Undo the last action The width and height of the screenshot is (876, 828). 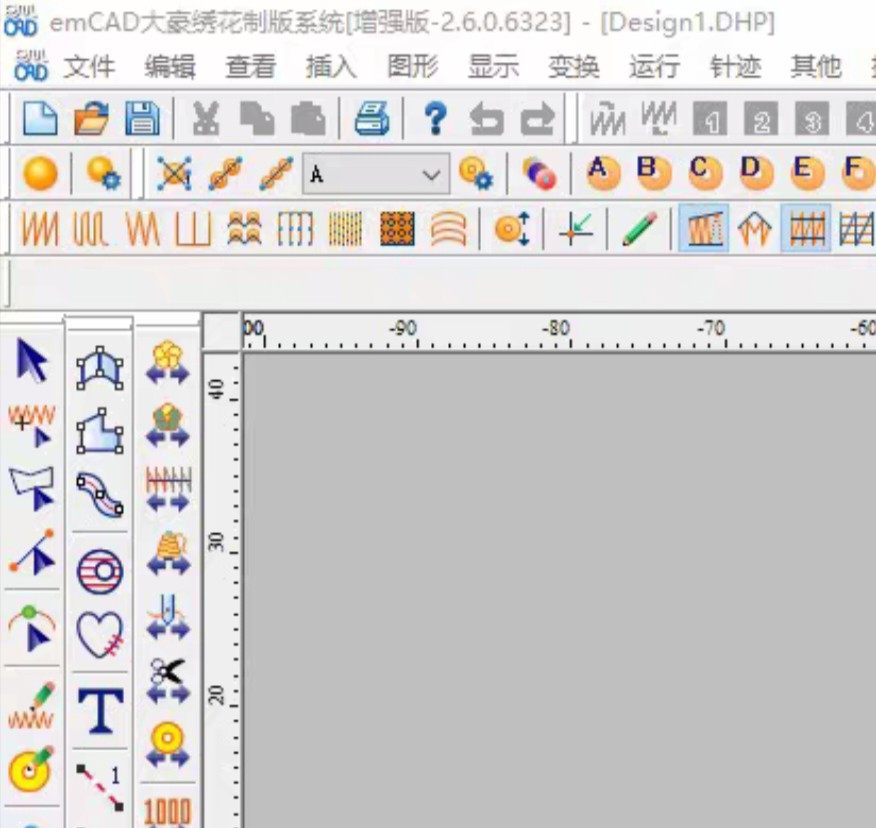click(x=487, y=119)
